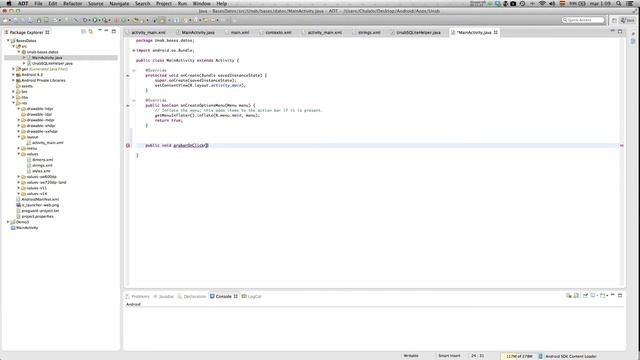
Task: Select the assets folder
Action: (x=27, y=86)
